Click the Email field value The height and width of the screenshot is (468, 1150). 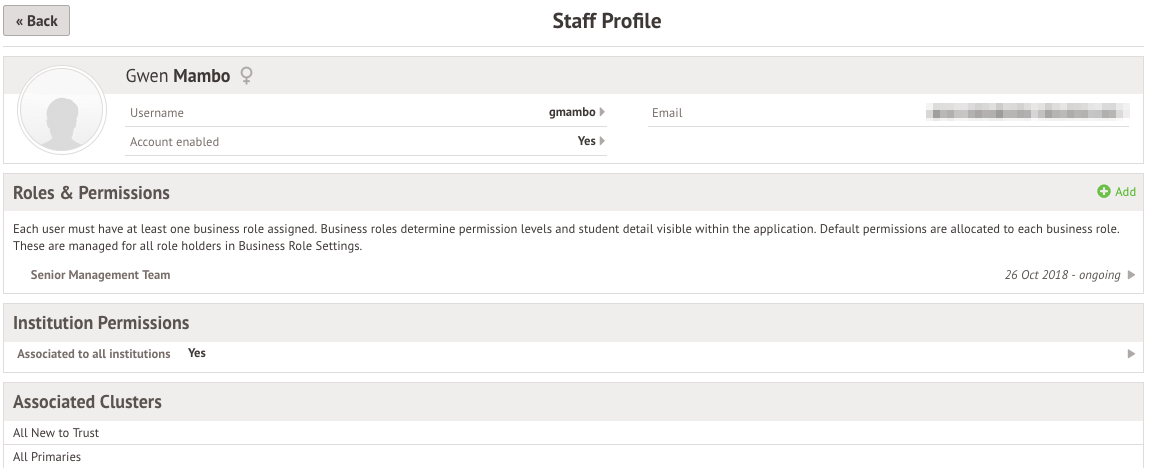coord(1027,112)
